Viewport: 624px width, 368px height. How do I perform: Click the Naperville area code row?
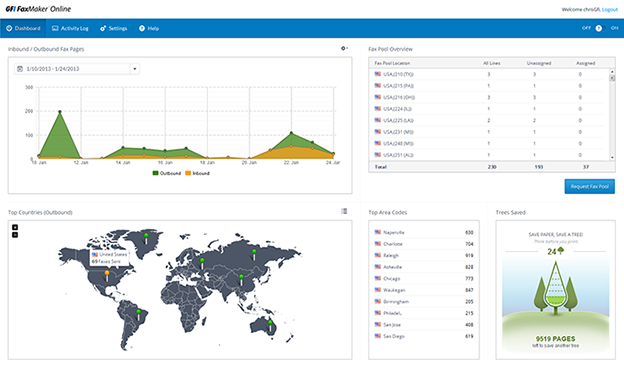pyautogui.click(x=424, y=232)
